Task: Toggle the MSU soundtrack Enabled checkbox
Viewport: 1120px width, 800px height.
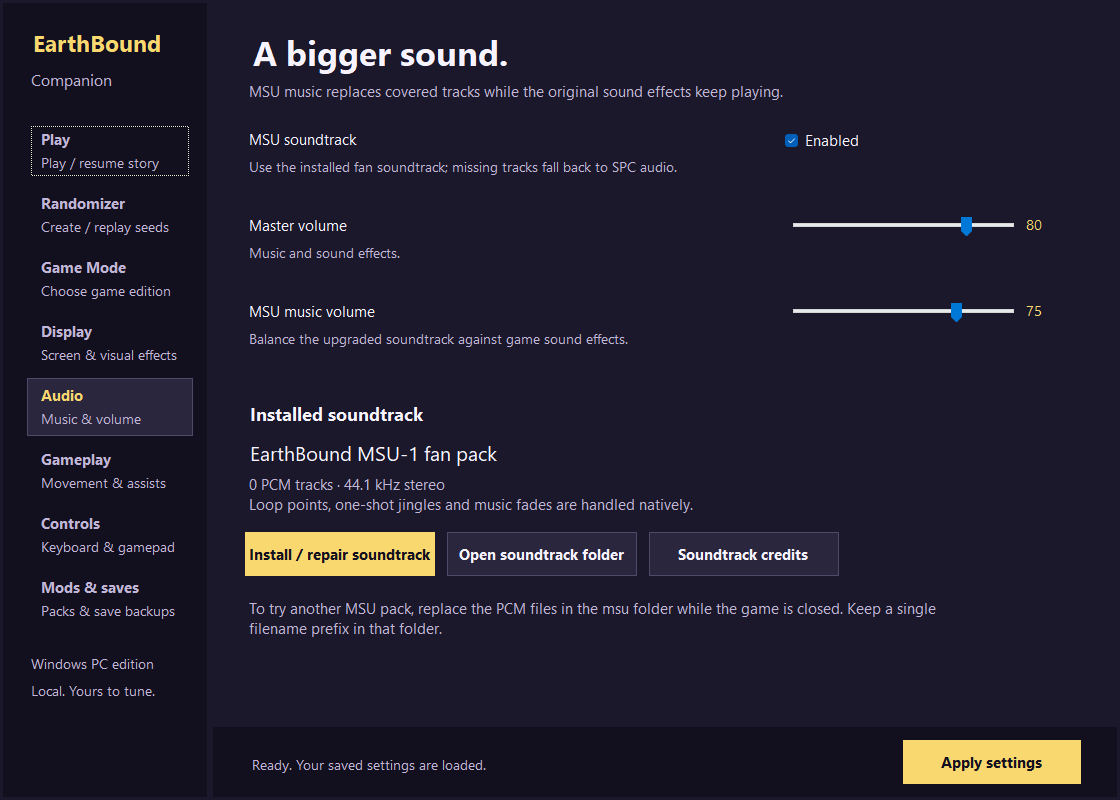Action: pyautogui.click(x=791, y=141)
